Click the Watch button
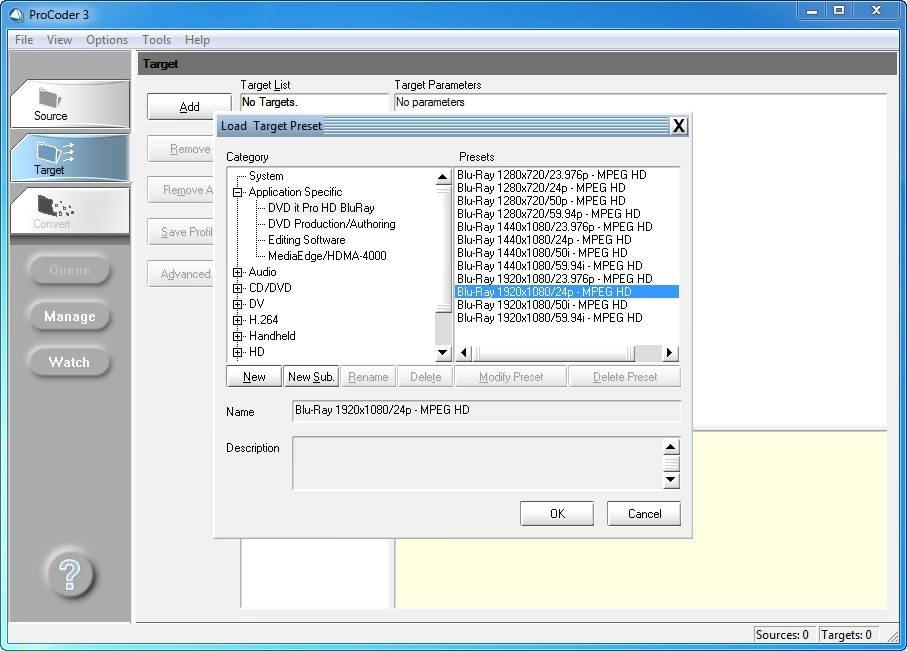This screenshot has height=651, width=907. click(x=69, y=362)
